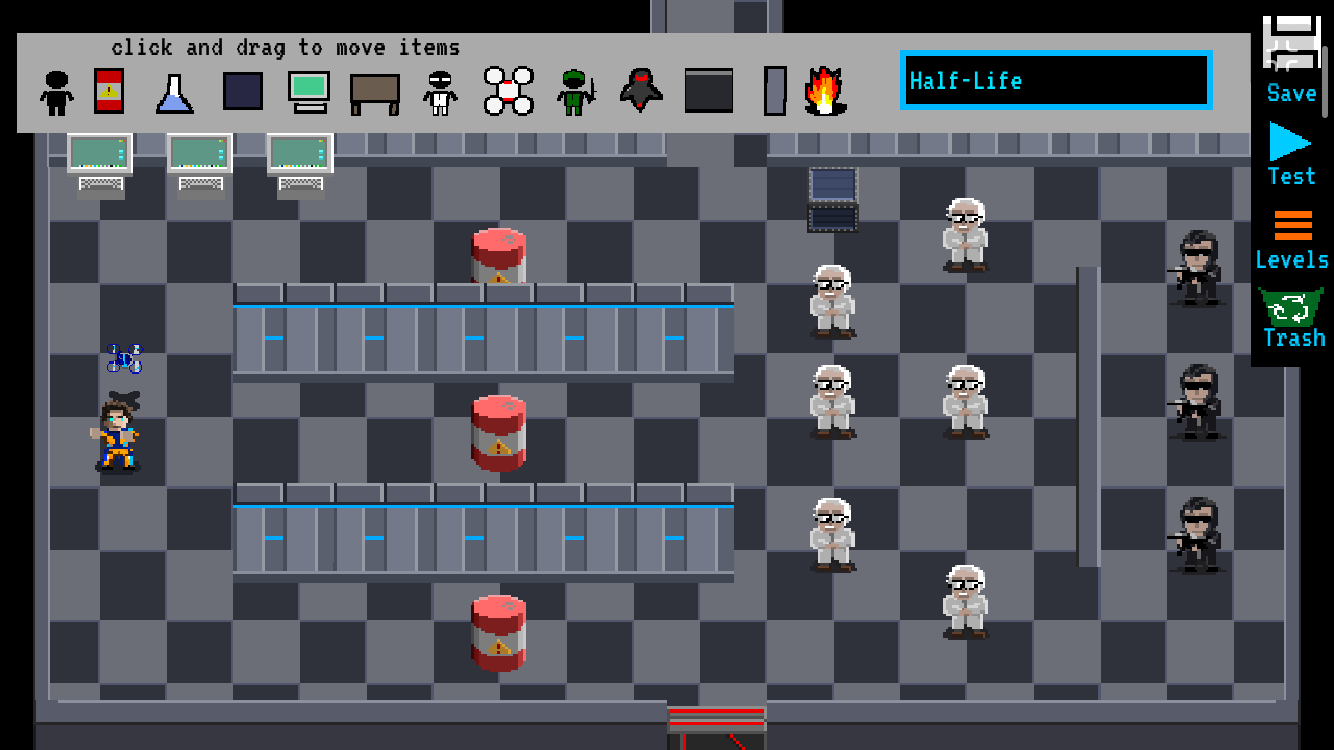Select the white scientist palette item
The height and width of the screenshot is (750, 1334).
click(x=440, y=92)
